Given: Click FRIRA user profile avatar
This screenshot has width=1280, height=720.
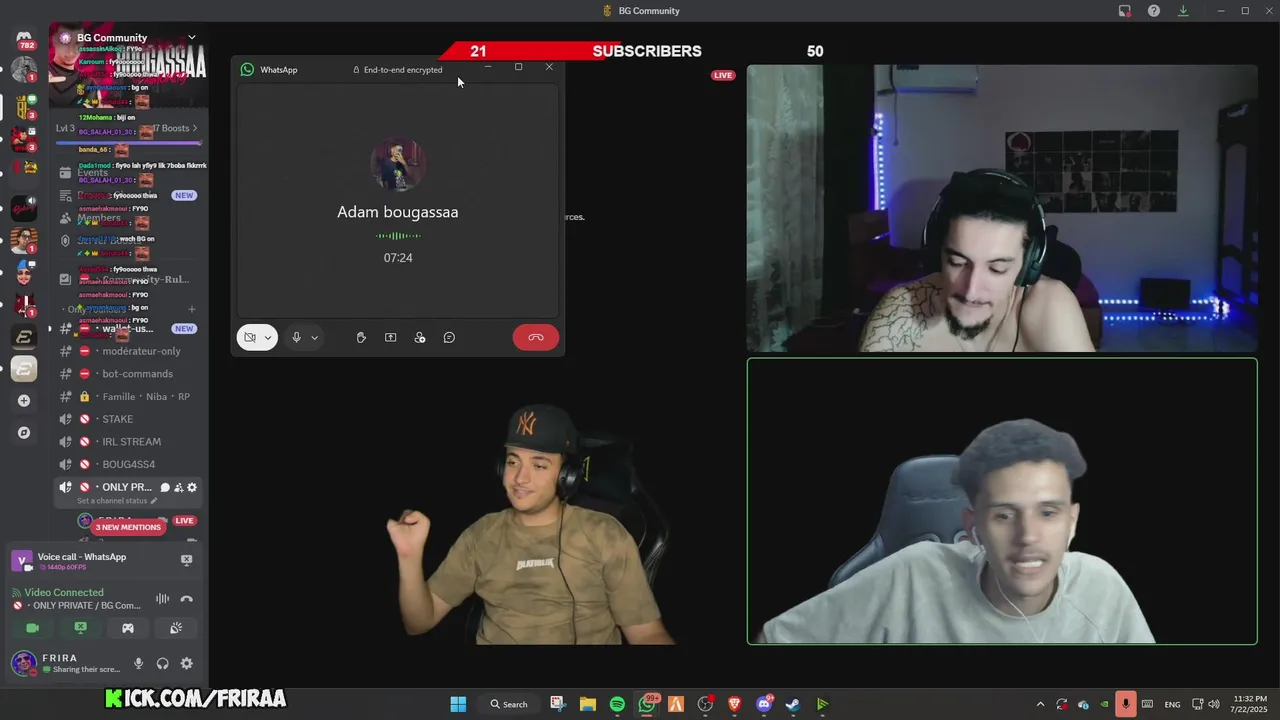Looking at the screenshot, I should coord(24,663).
